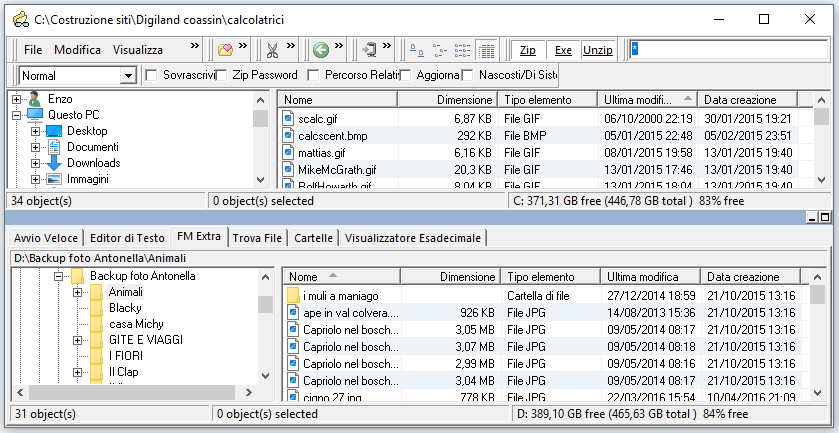Show hidden menu items after Visualizza

tap(195, 45)
